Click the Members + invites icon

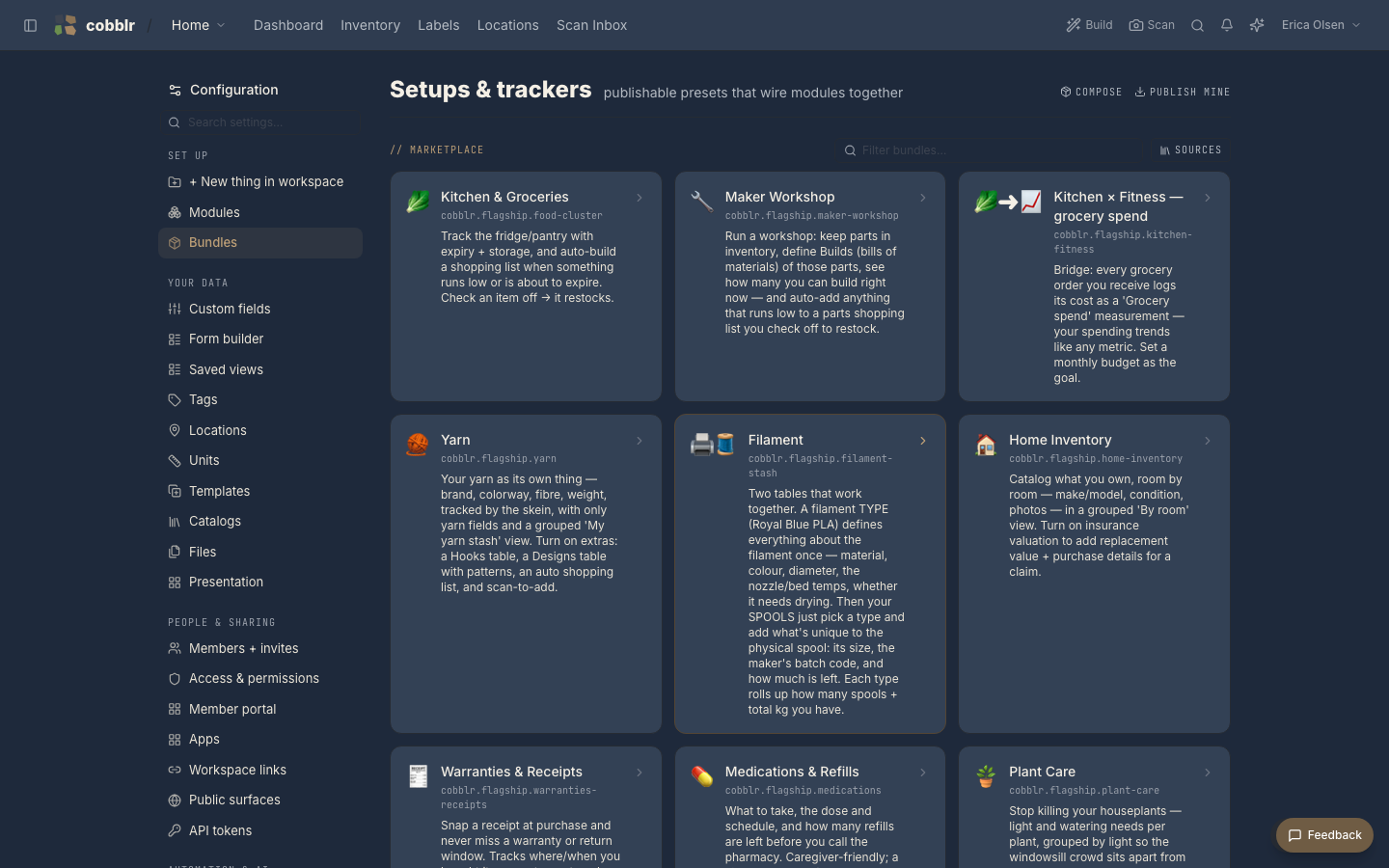tap(175, 648)
